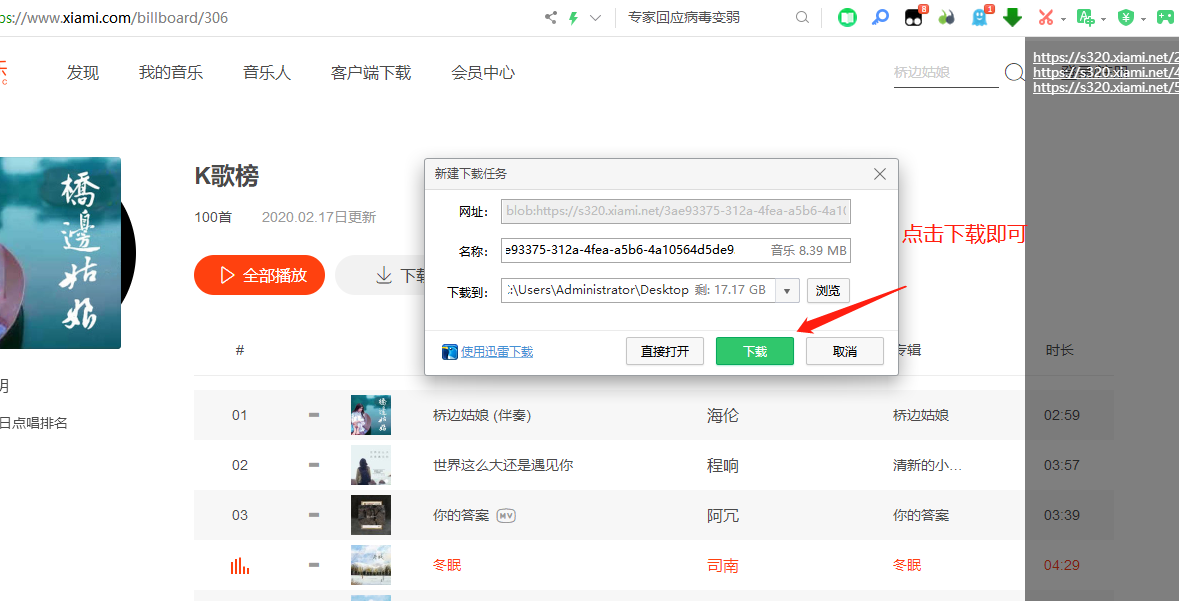This screenshot has height=601, width=1179.
Task: Click the green 下载 button
Action: pyautogui.click(x=755, y=351)
